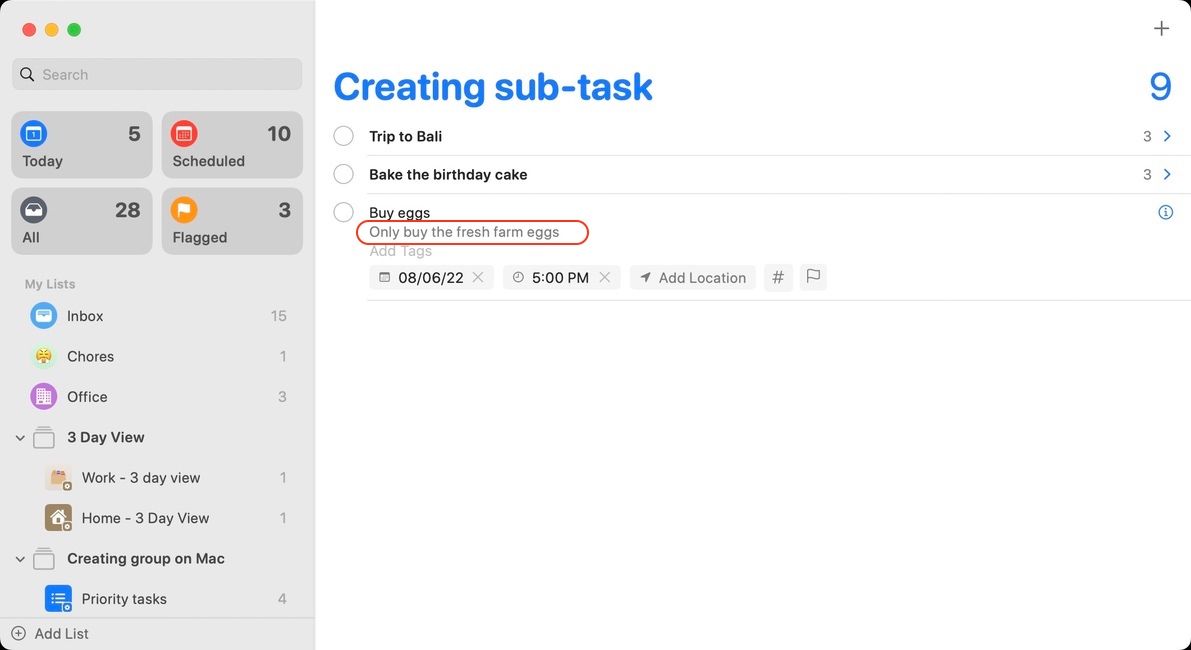Collapse the 3 Day View group
Image resolution: width=1191 pixels, height=650 pixels.
20,438
